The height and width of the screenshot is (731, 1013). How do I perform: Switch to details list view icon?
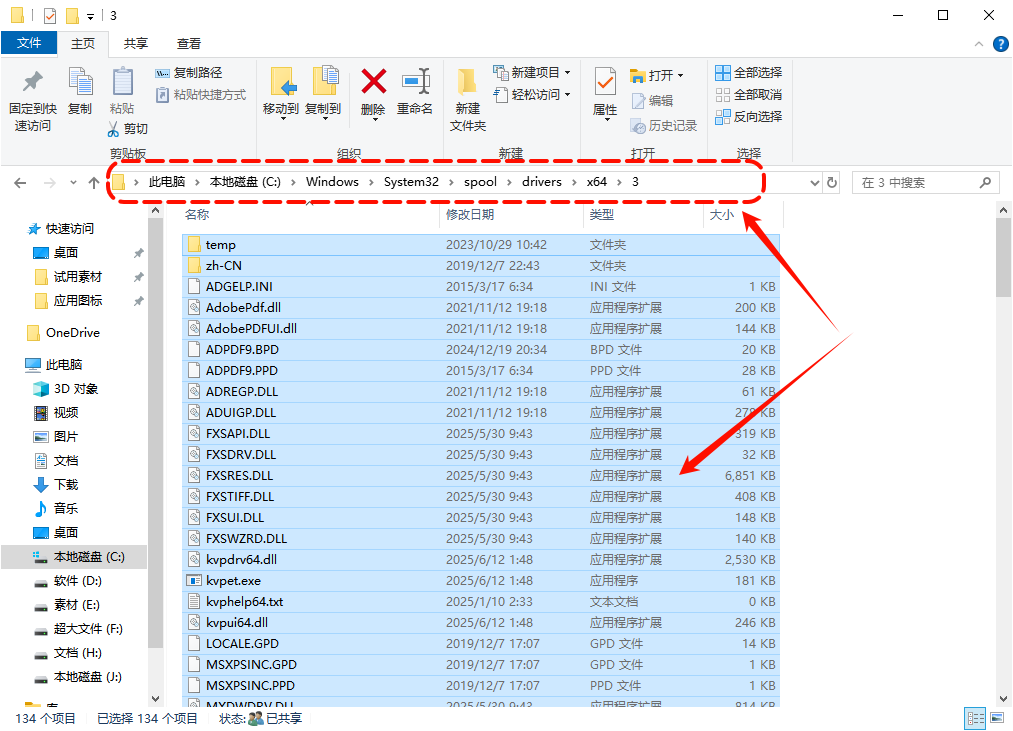coord(973,718)
